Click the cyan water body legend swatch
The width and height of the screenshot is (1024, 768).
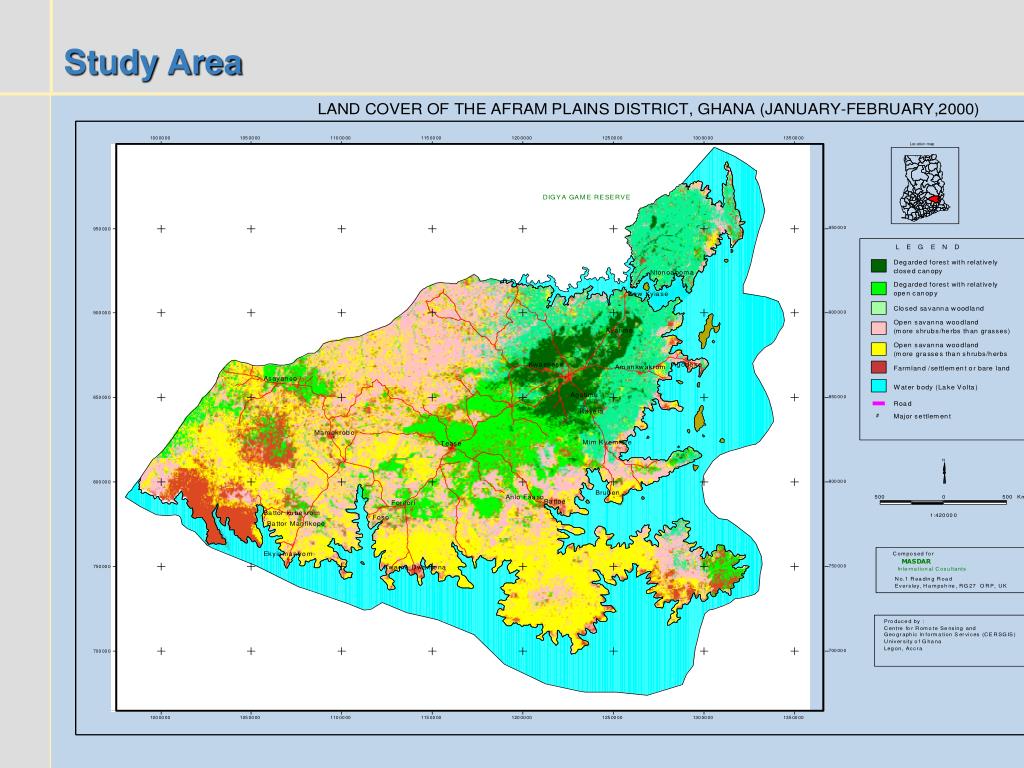tap(878, 387)
